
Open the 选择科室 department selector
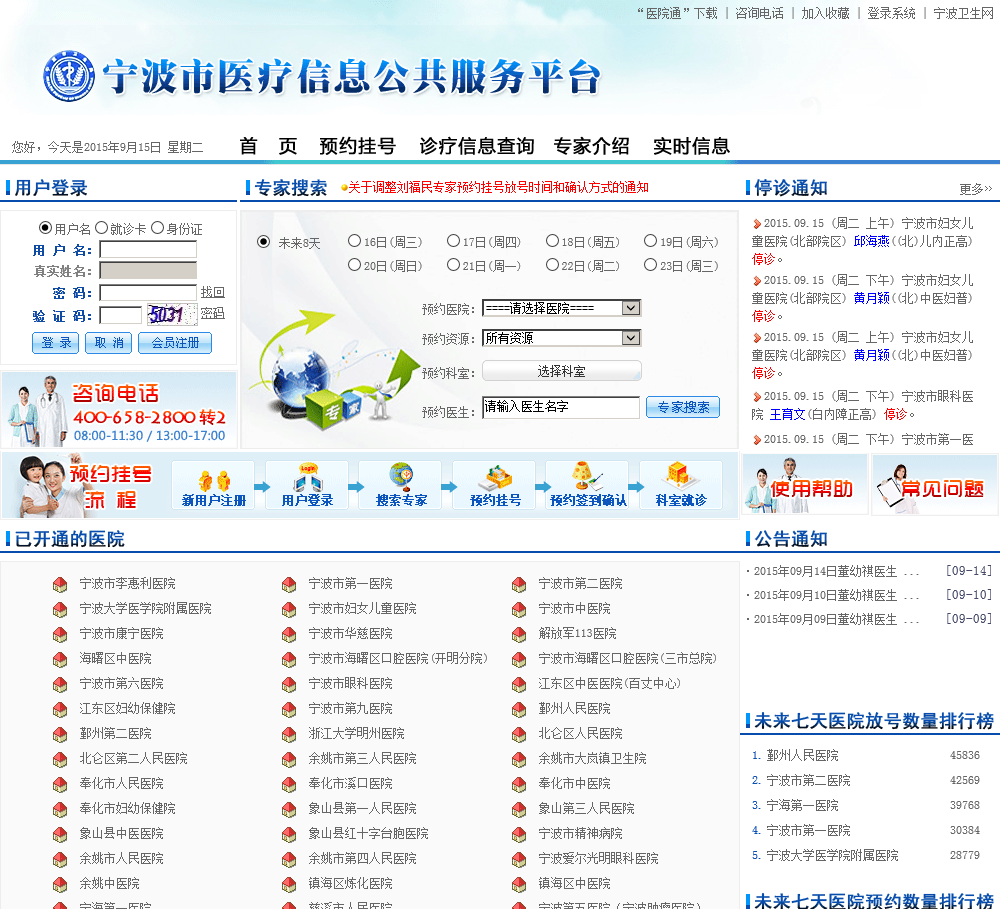561,371
